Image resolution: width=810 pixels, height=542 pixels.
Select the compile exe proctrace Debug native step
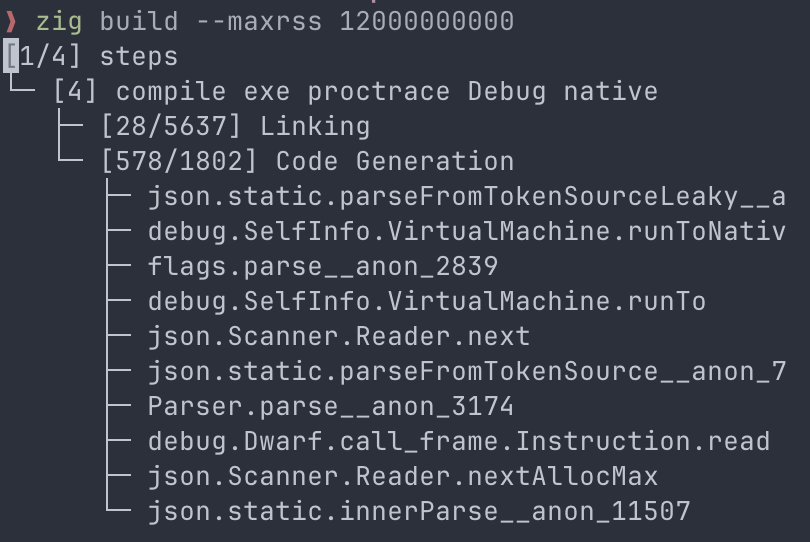point(386,91)
